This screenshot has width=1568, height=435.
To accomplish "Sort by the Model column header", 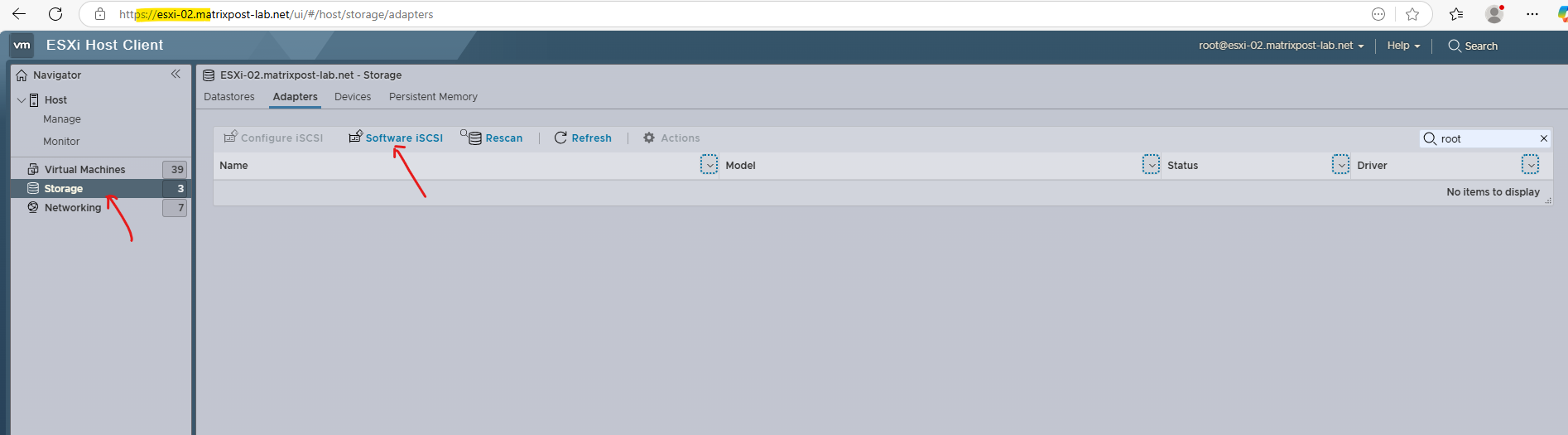I will (x=740, y=166).
